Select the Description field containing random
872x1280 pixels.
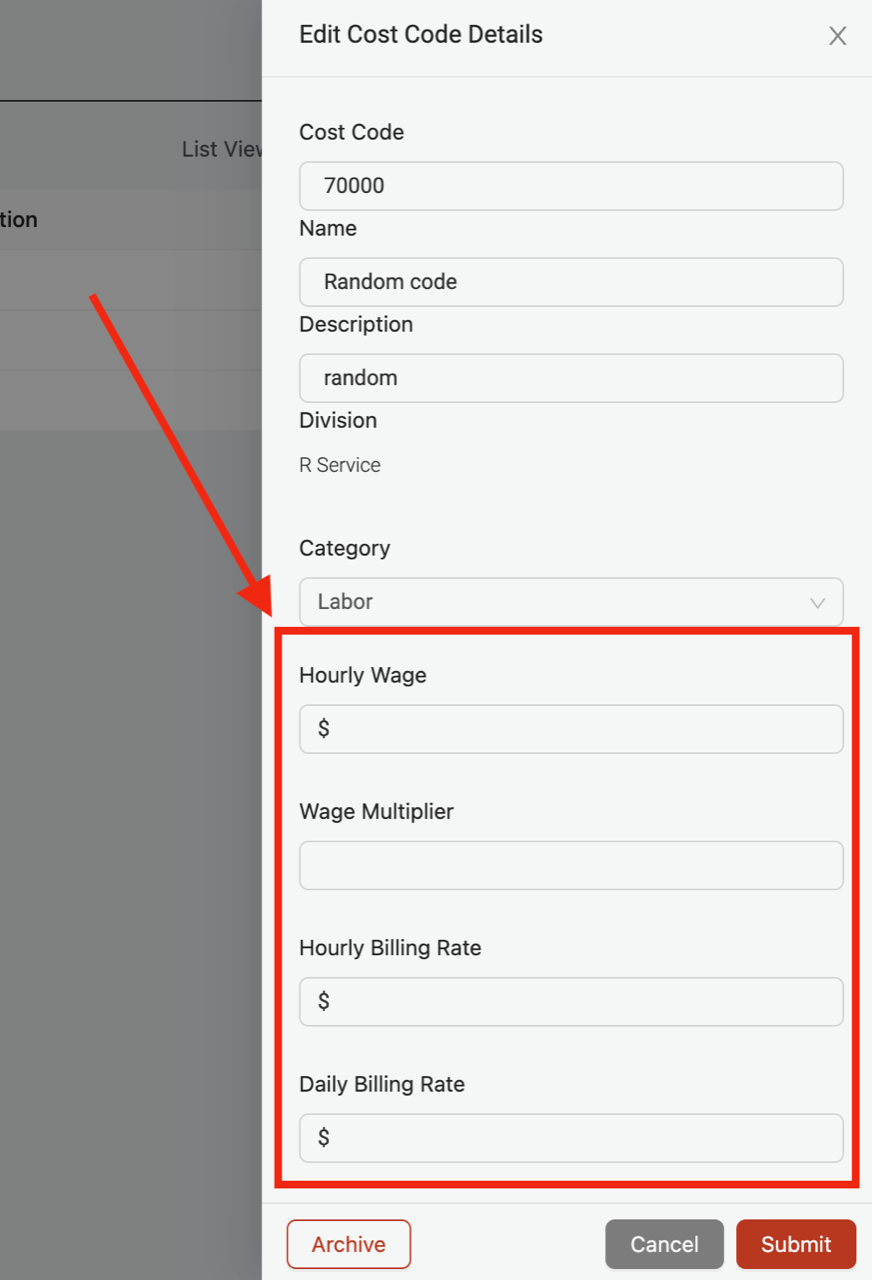pos(571,378)
